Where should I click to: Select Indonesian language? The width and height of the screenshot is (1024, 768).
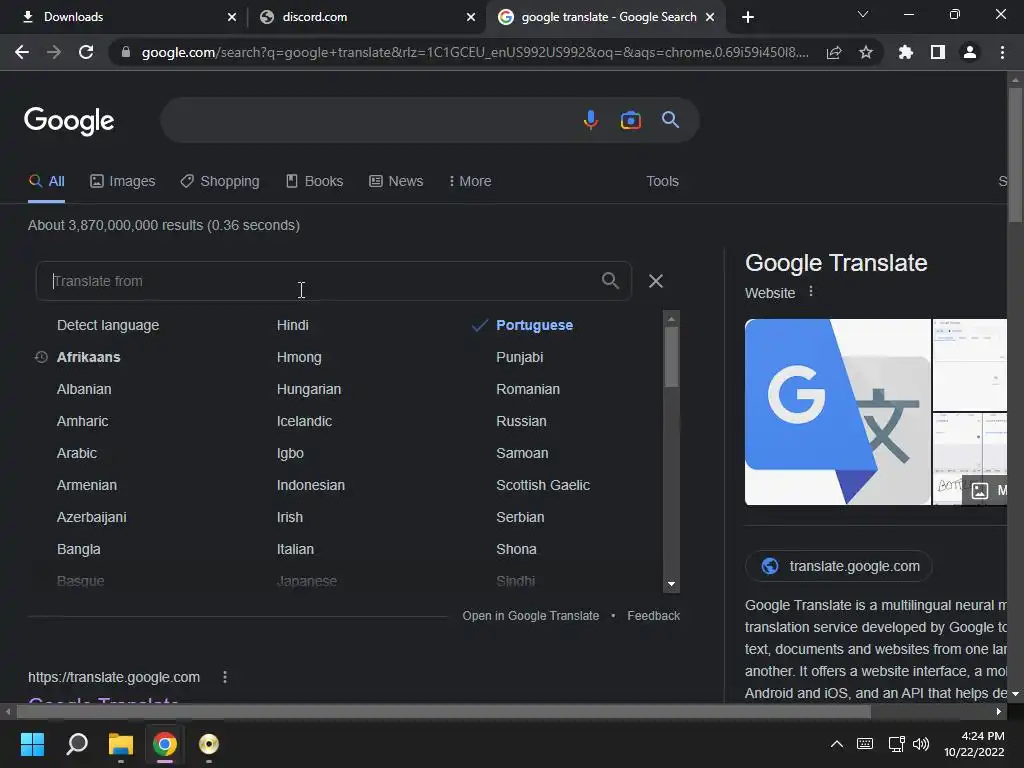[x=310, y=485]
